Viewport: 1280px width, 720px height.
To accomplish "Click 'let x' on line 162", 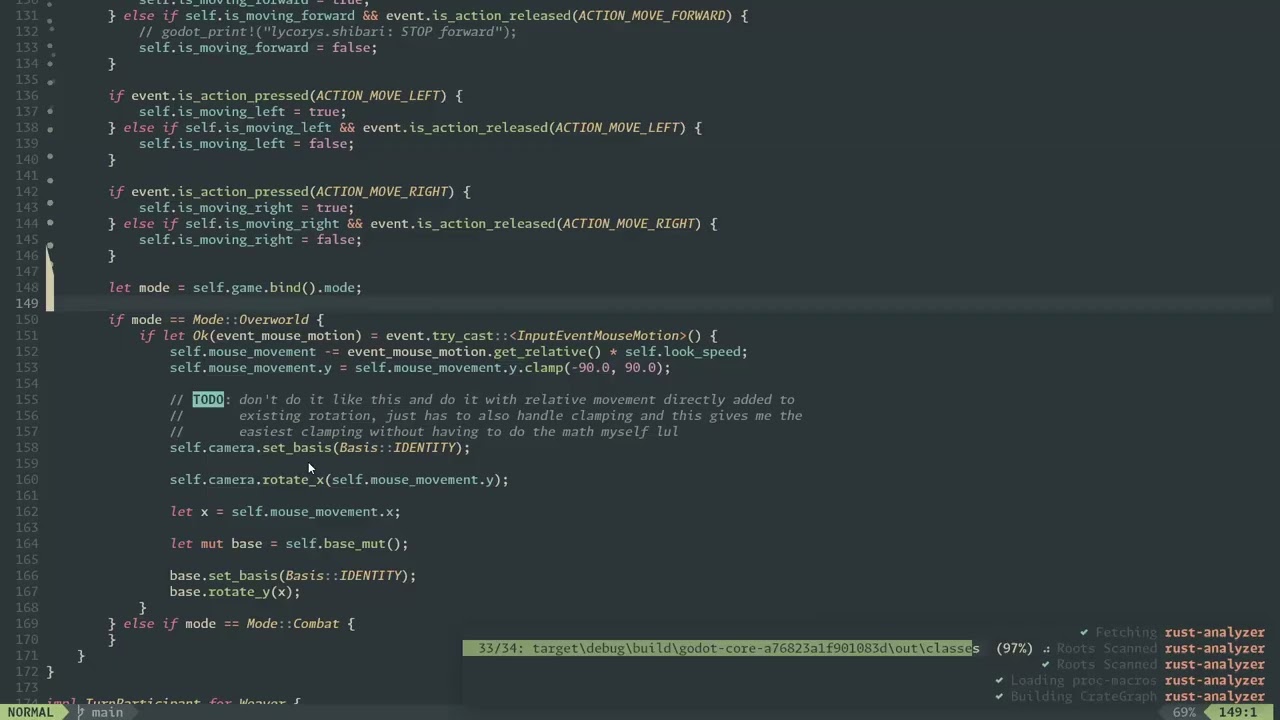I will click(x=189, y=511).
